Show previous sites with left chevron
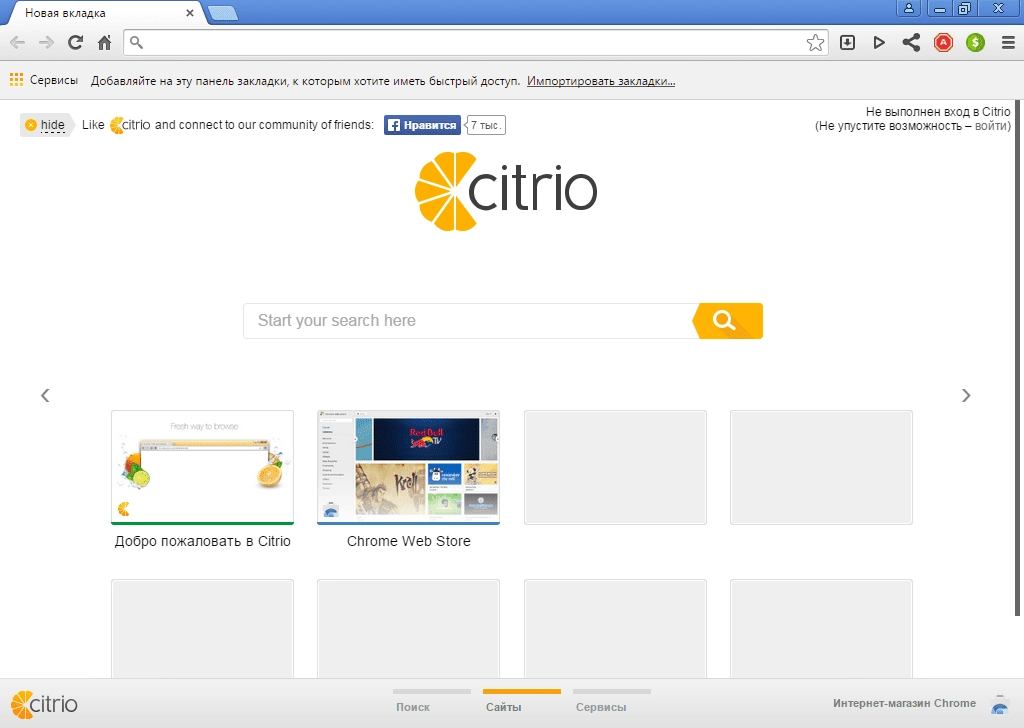The width and height of the screenshot is (1024, 728). point(45,396)
